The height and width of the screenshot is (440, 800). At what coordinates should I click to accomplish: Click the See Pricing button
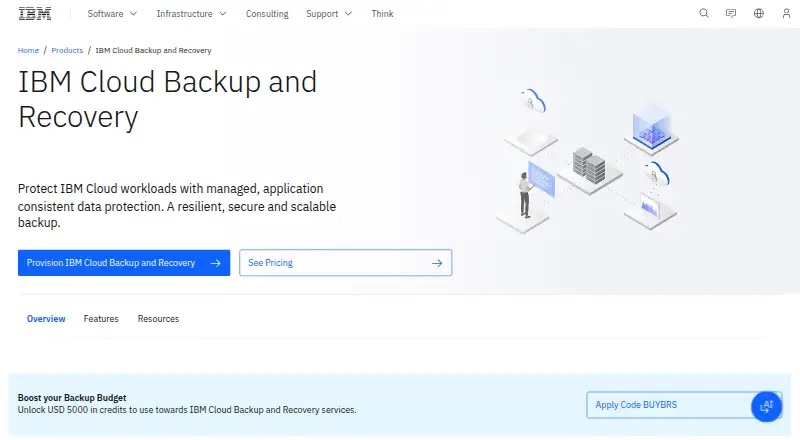click(x=345, y=263)
